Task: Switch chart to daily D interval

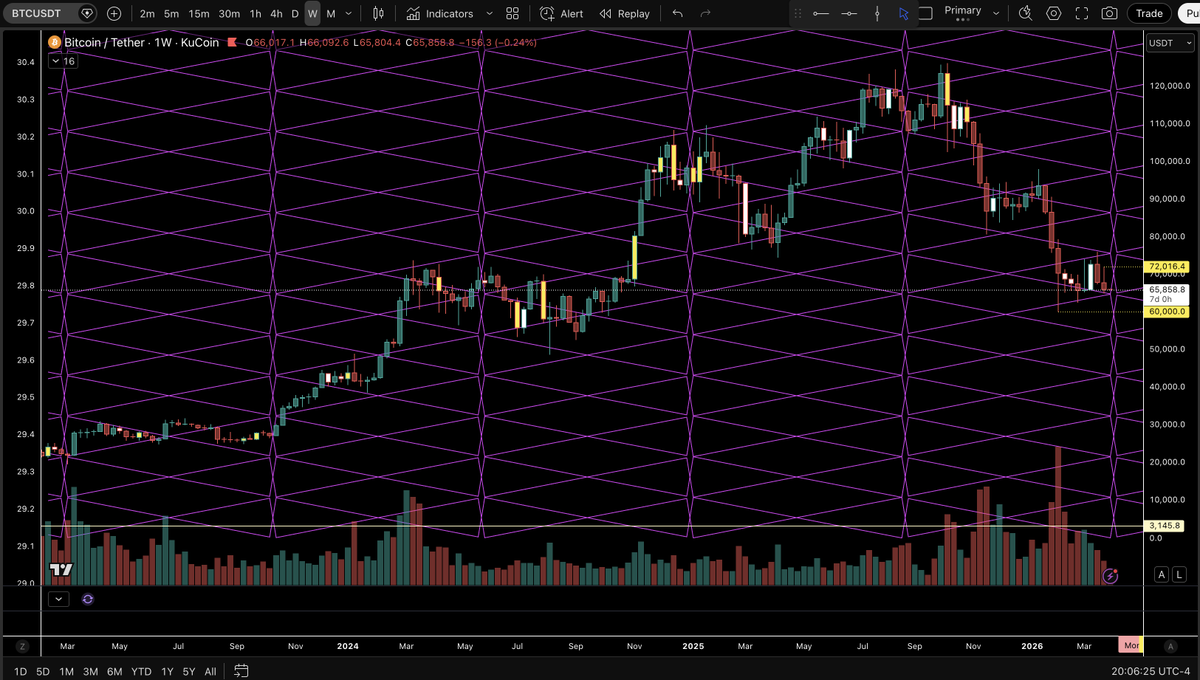Action: coord(295,14)
